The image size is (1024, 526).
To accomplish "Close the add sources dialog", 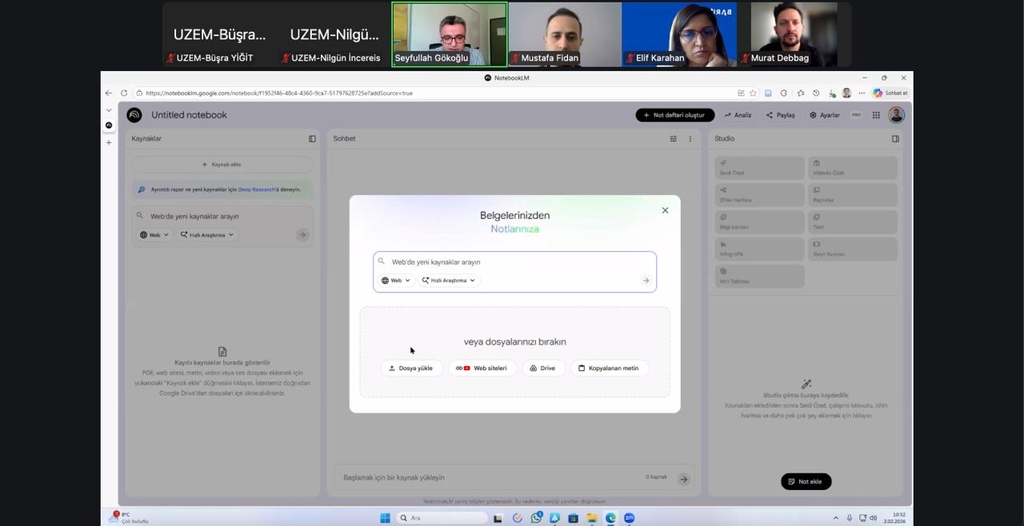I will [x=665, y=210].
